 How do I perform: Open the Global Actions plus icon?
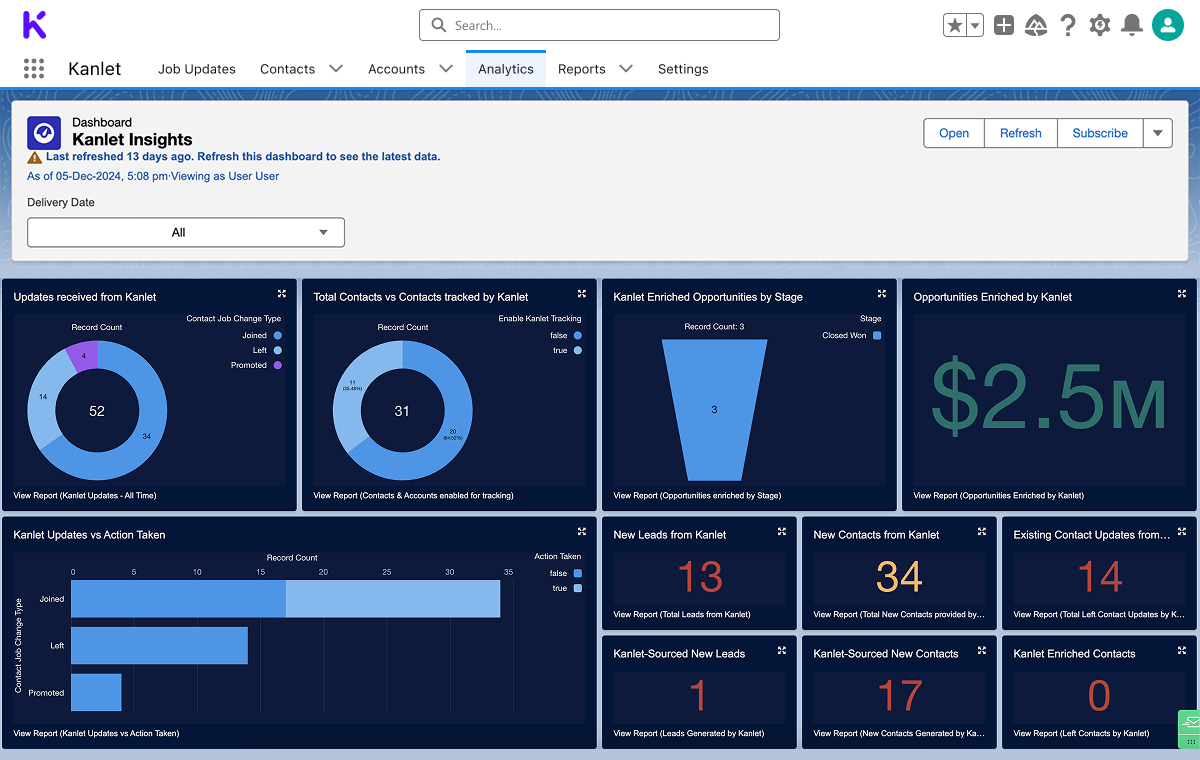[x=1004, y=26]
